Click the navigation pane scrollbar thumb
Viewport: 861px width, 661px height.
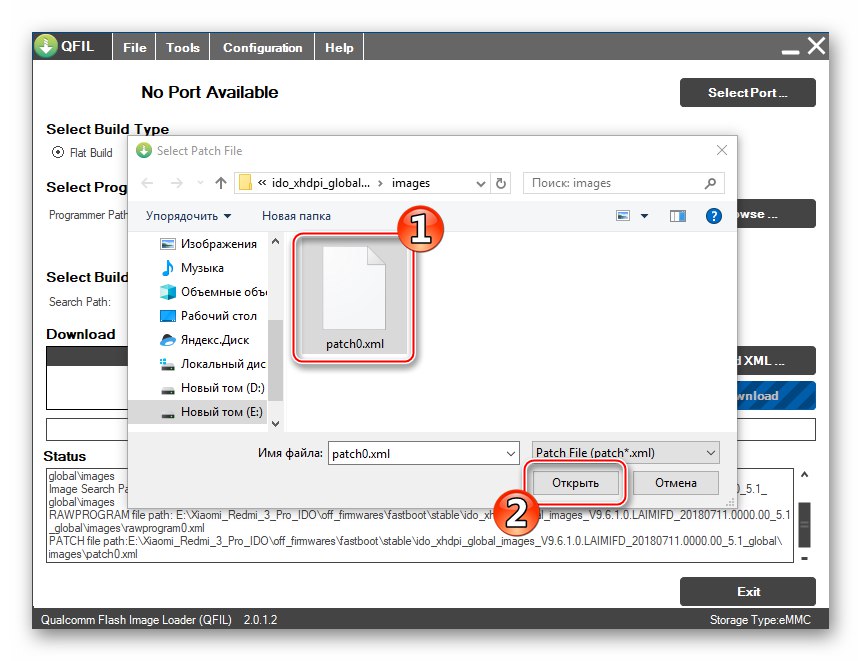coord(276,360)
